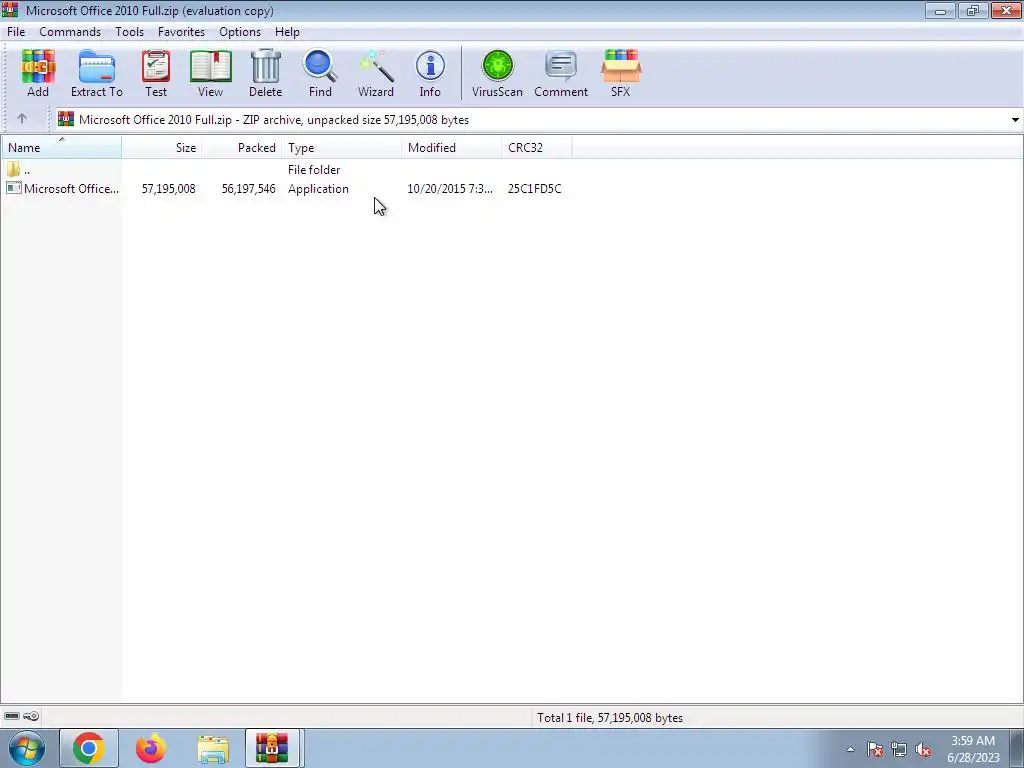Screen dimensions: 1024x768
Task: Click the 'Application' type cell
Action: coord(318,189)
